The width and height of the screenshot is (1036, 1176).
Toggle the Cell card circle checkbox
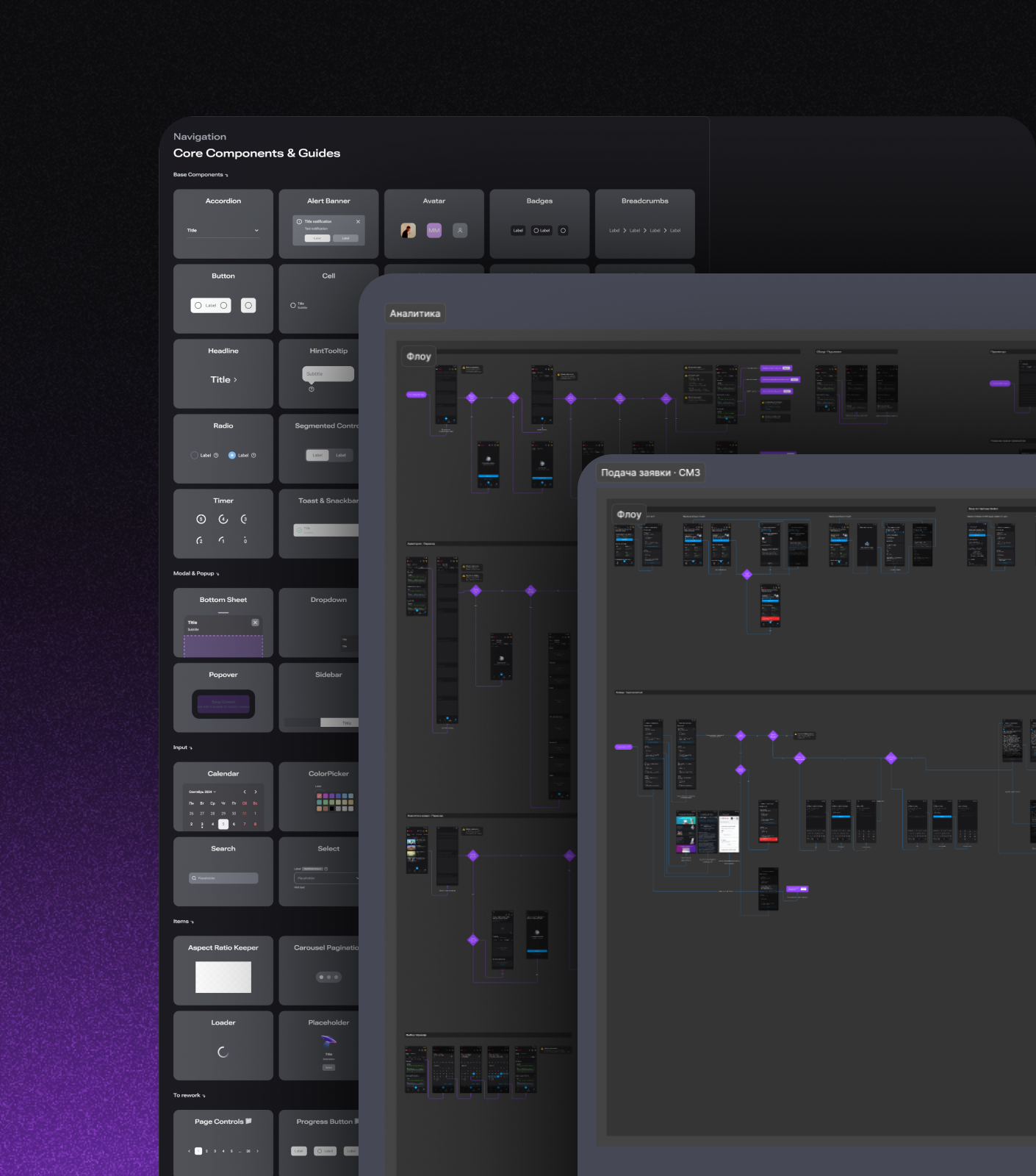(x=293, y=305)
